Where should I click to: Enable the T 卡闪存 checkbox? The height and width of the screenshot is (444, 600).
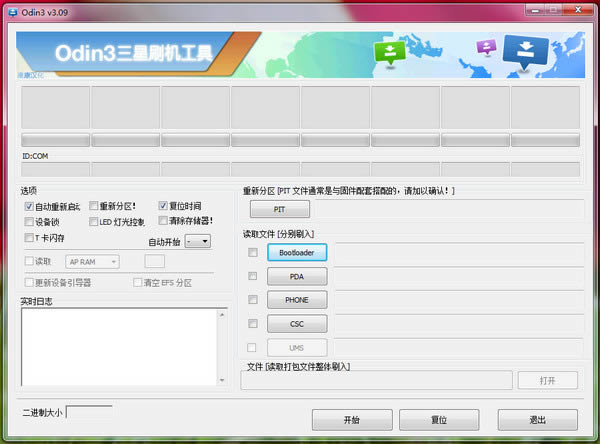click(29, 238)
